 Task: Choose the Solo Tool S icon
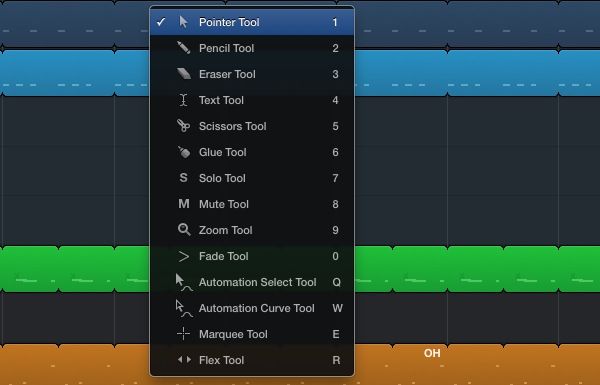[x=184, y=178]
